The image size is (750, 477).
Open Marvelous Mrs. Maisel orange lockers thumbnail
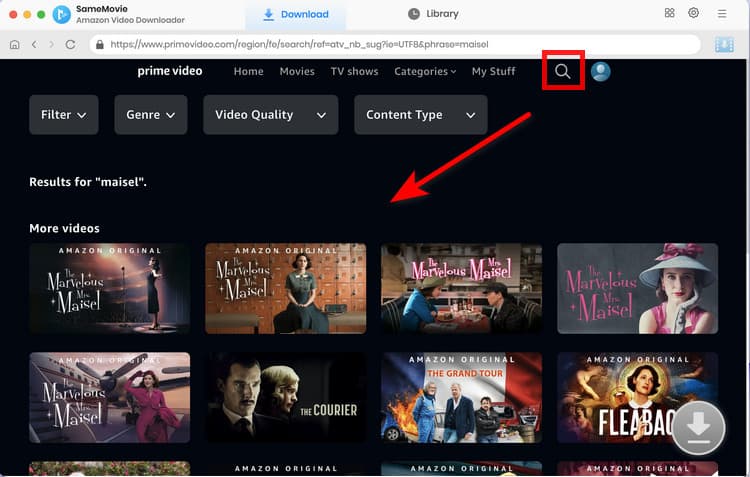(286, 288)
